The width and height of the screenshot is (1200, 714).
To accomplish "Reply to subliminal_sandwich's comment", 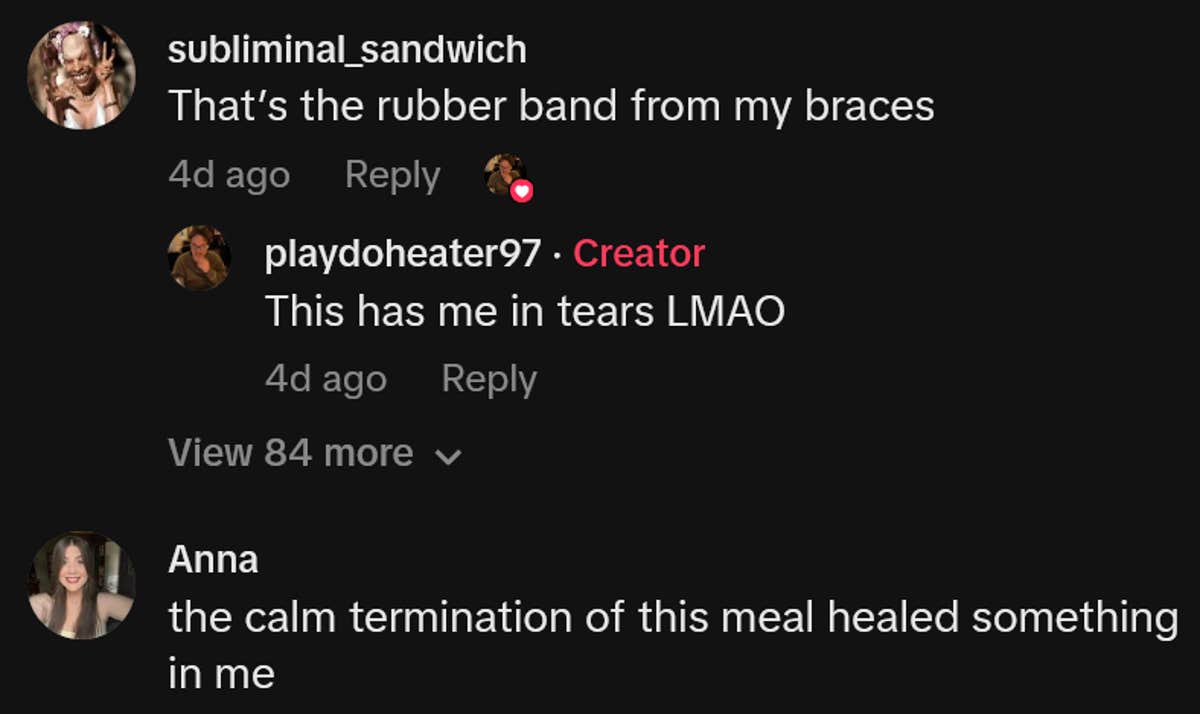I will click(x=392, y=174).
